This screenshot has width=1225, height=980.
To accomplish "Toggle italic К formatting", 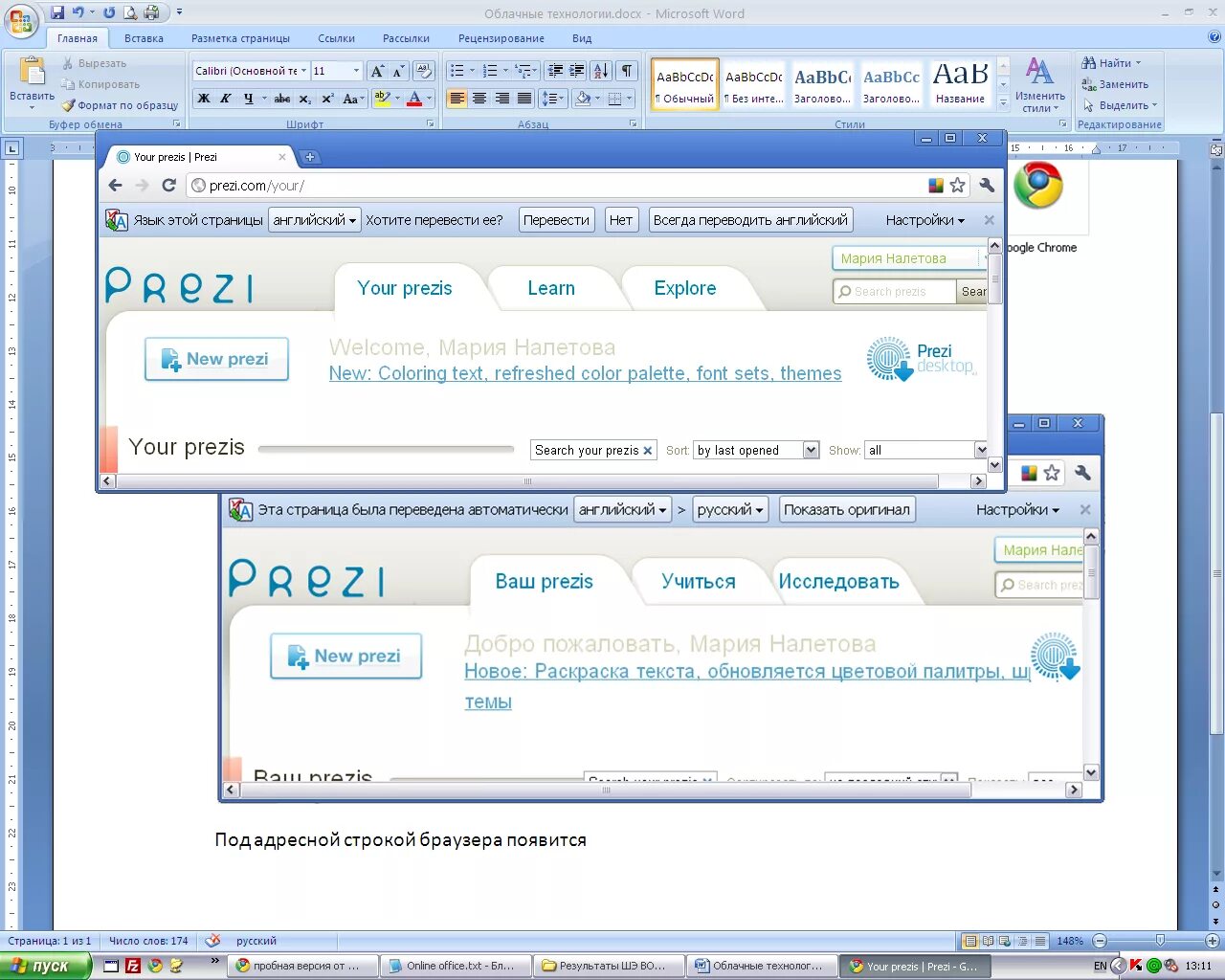I will tap(226, 99).
